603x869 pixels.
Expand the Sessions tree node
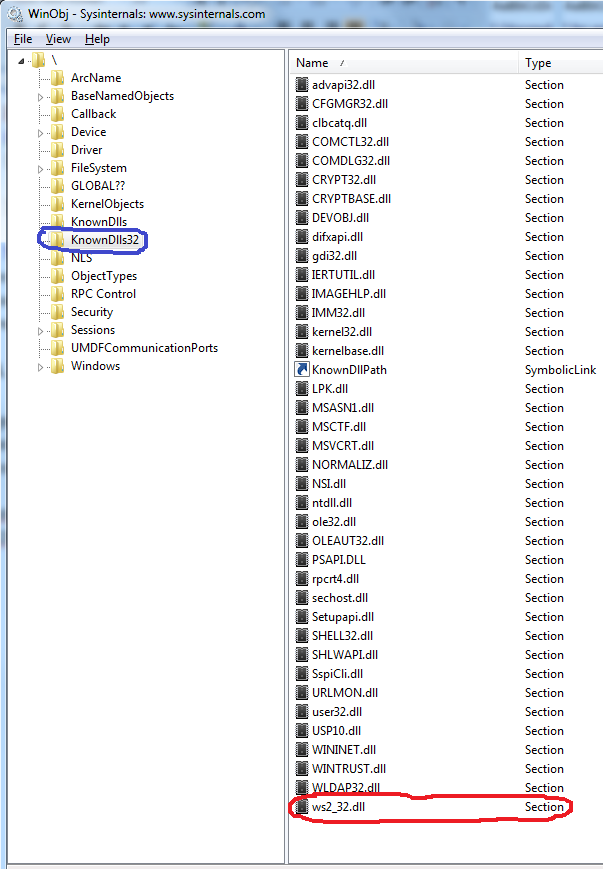pos(40,331)
